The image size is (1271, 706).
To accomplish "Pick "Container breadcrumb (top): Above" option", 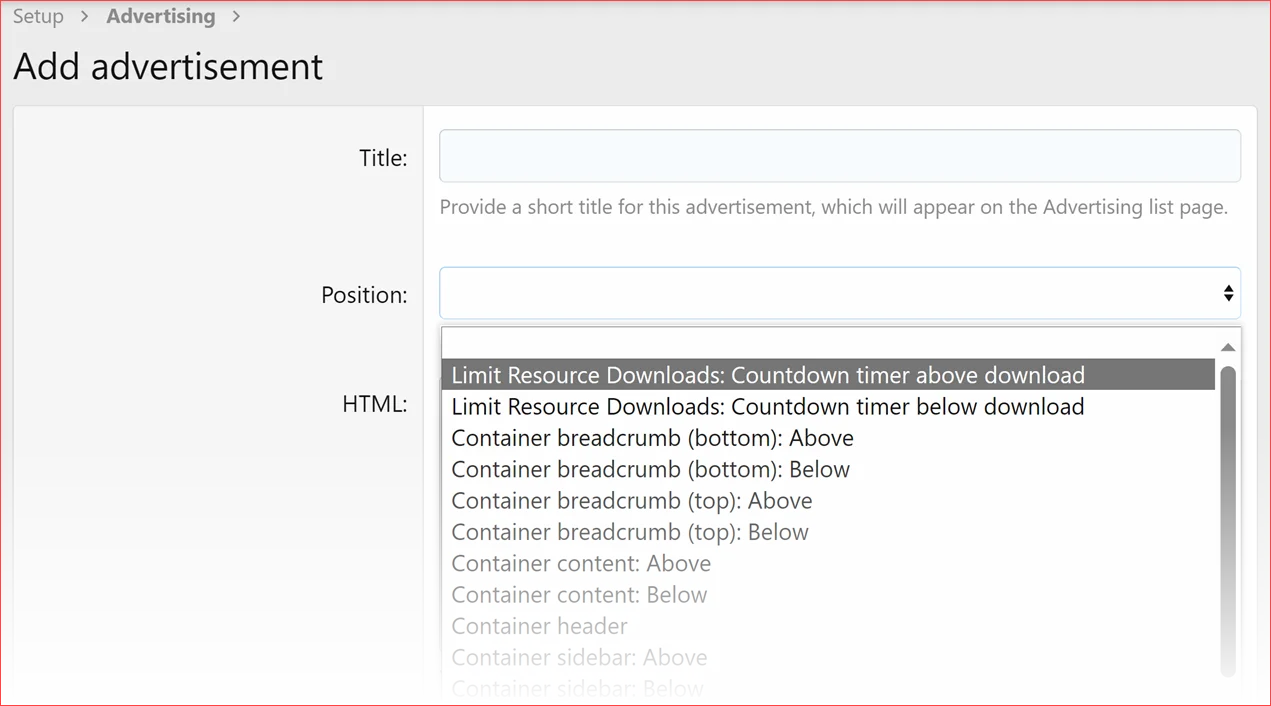I will pyautogui.click(x=631, y=500).
